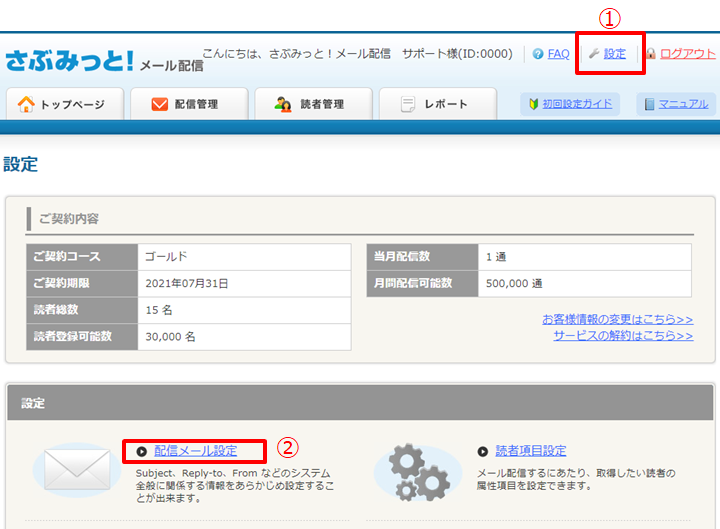Click the 30,000 名 value
This screenshot has height=529, width=720.
tap(170, 337)
